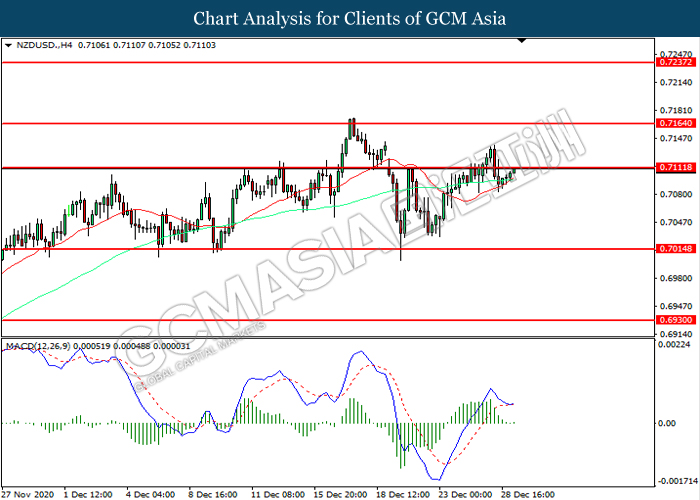Click the 0.72372 resistance price label
Viewport: 700px width, 500px height.
pyautogui.click(x=676, y=62)
